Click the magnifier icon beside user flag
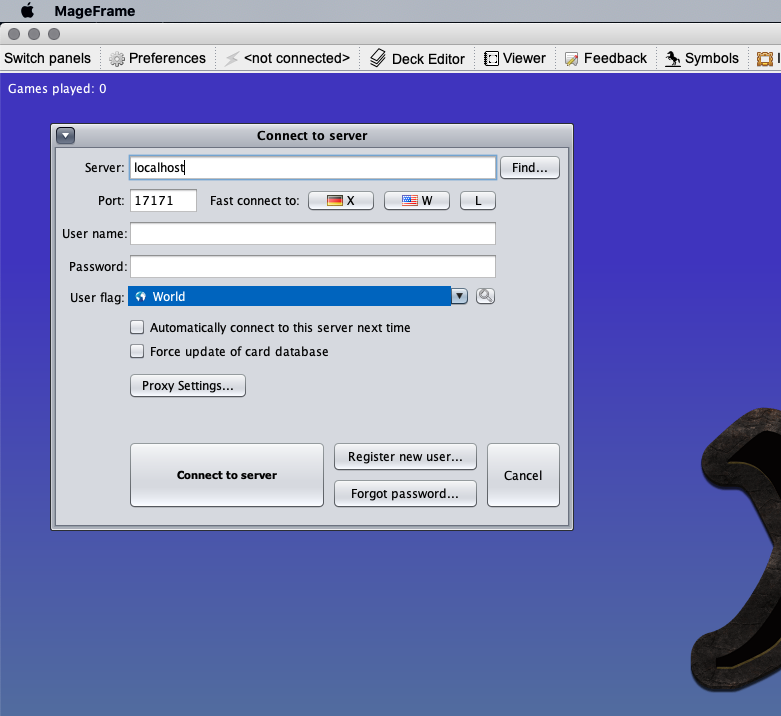Image resolution: width=781 pixels, height=716 pixels. pos(486,296)
